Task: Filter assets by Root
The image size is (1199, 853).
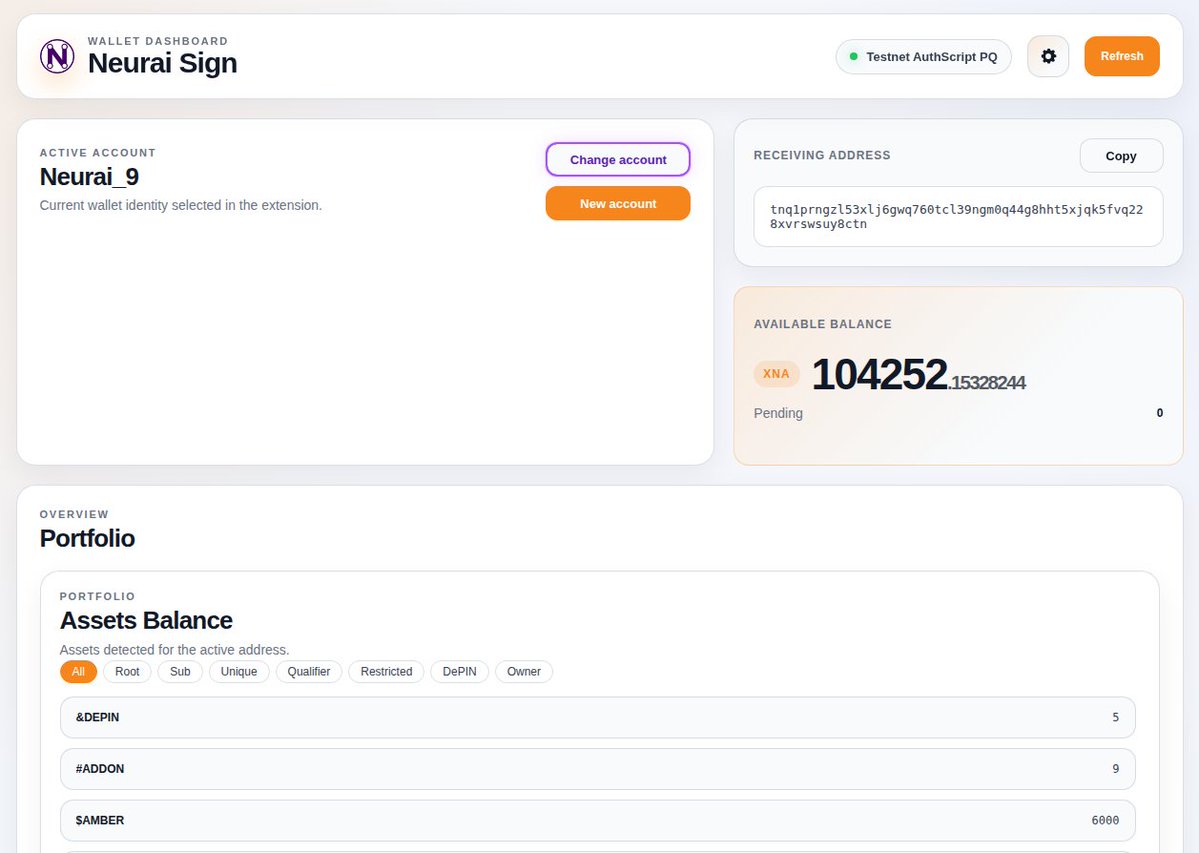Action: 127,671
